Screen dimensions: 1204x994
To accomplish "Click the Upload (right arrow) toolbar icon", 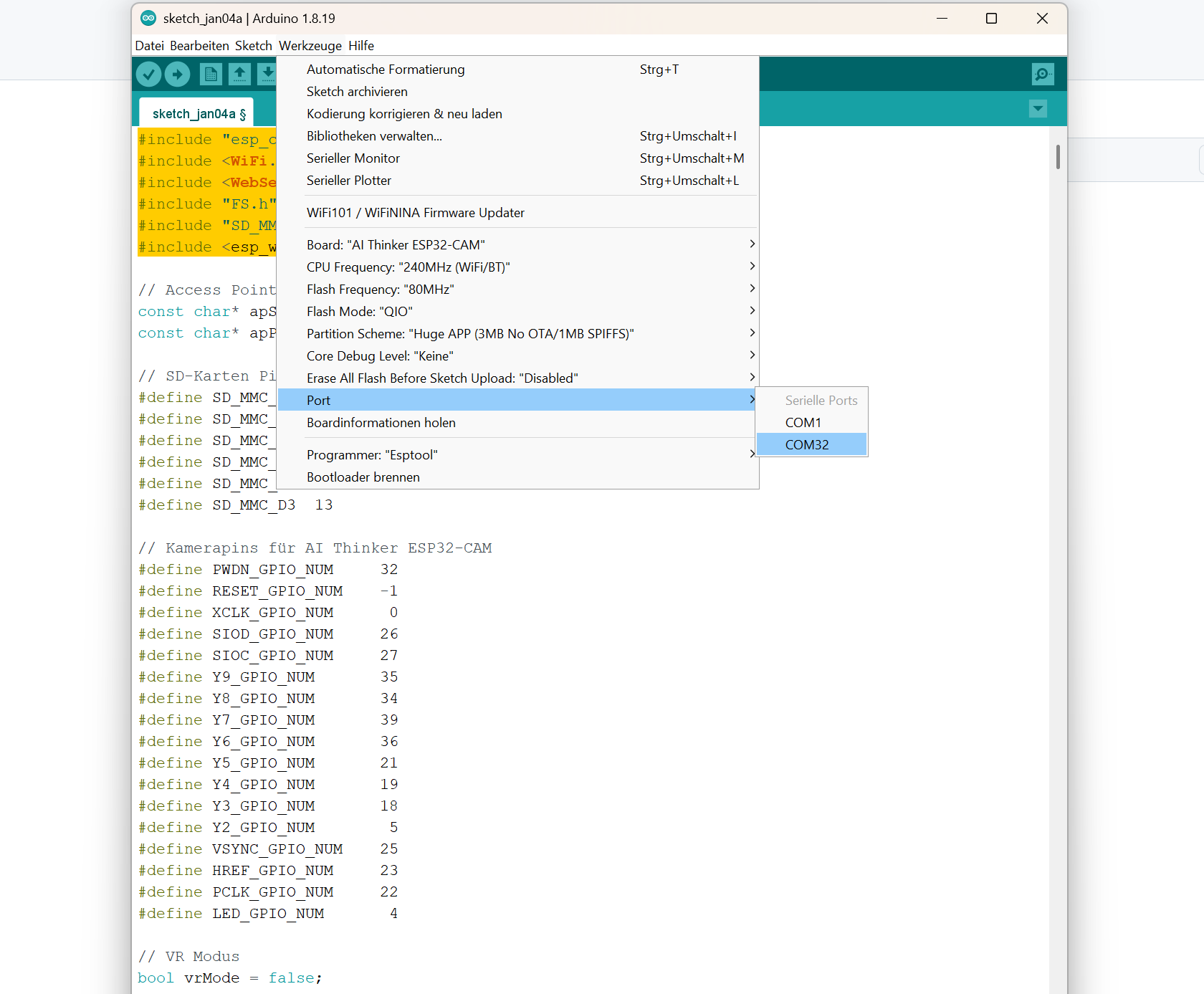I will pyautogui.click(x=178, y=74).
